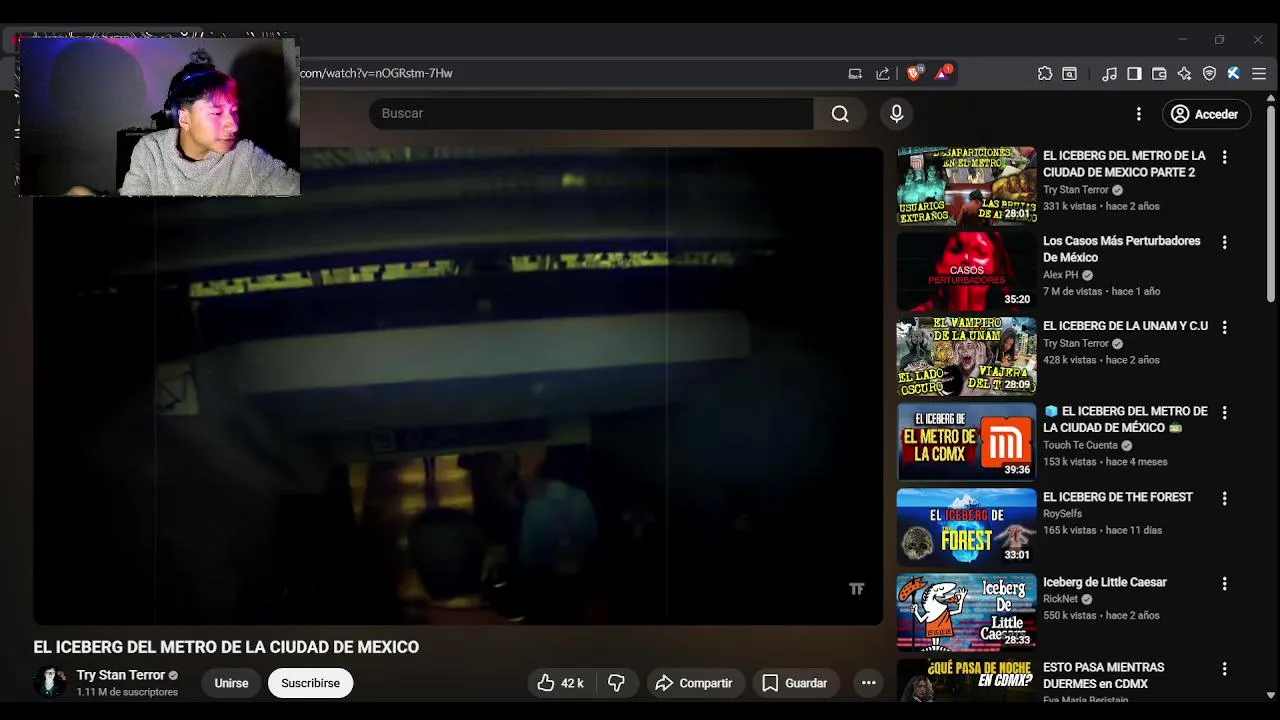Options for Touch Te Cuenta metro video
Viewport: 1280px width, 720px height.
tap(1224, 412)
